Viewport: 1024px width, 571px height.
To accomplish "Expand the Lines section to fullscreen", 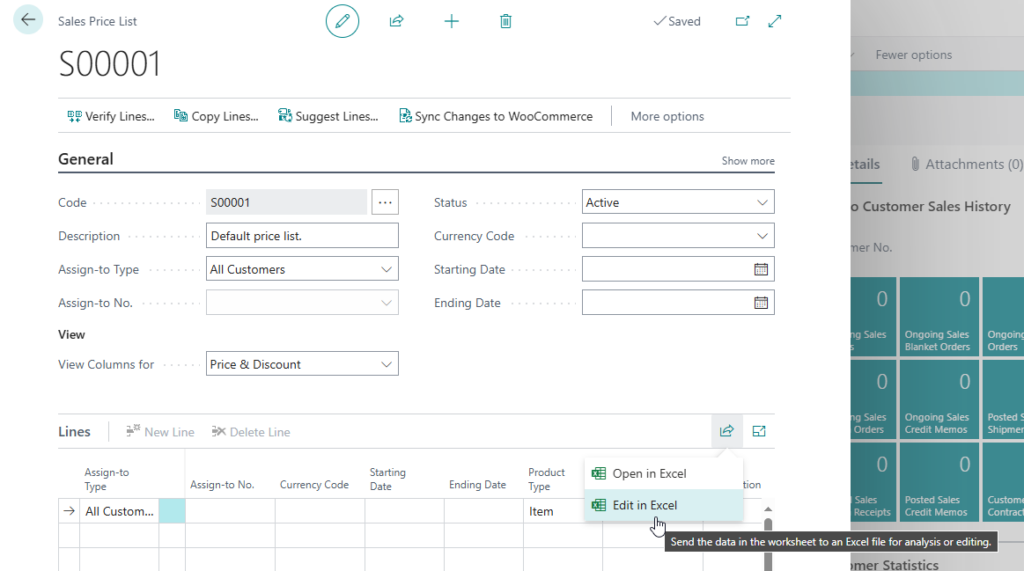I will 759,431.
